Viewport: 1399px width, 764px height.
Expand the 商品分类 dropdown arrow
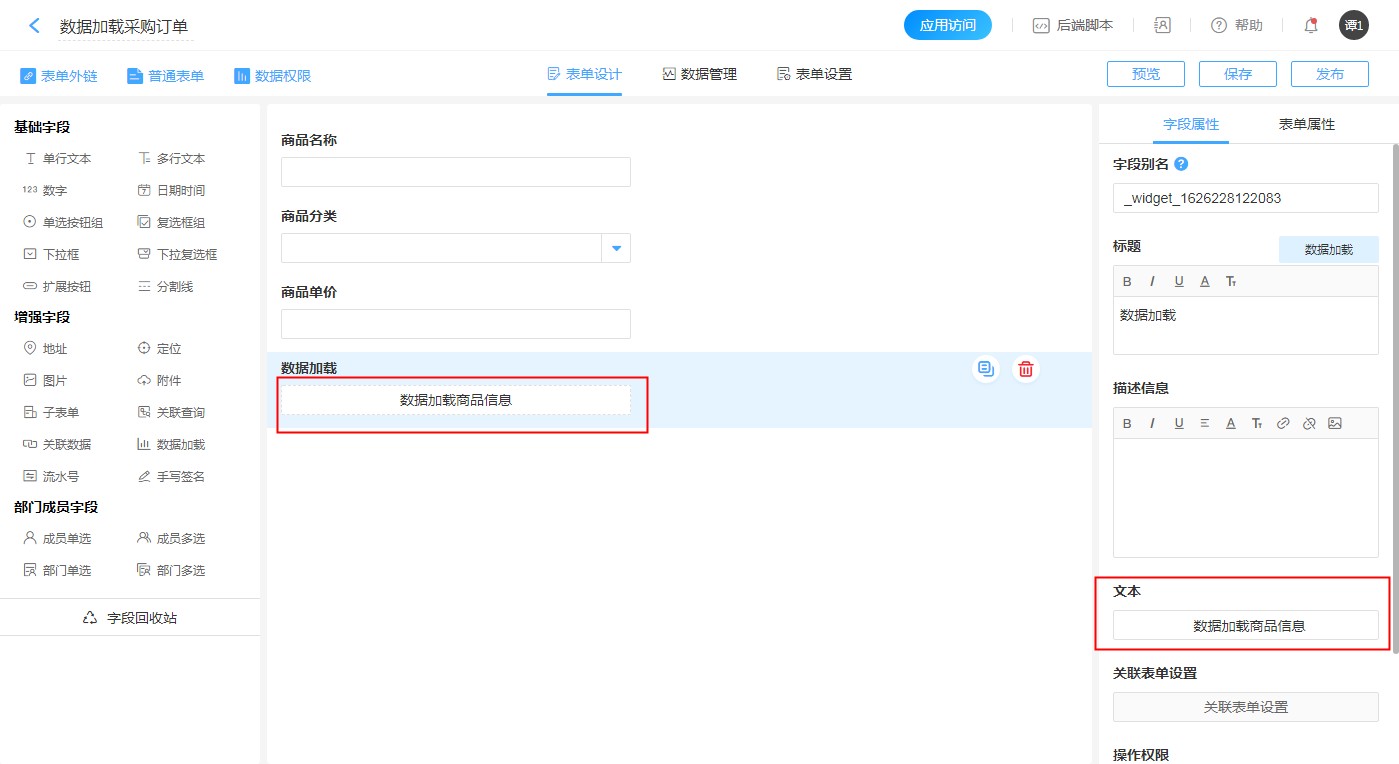(x=616, y=248)
